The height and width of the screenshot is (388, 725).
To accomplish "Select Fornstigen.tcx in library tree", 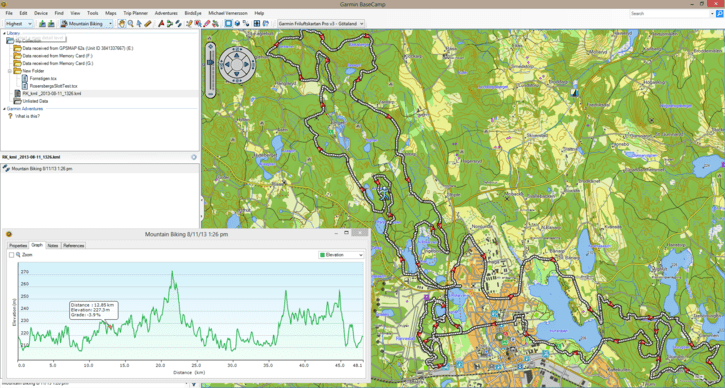I will (x=43, y=79).
